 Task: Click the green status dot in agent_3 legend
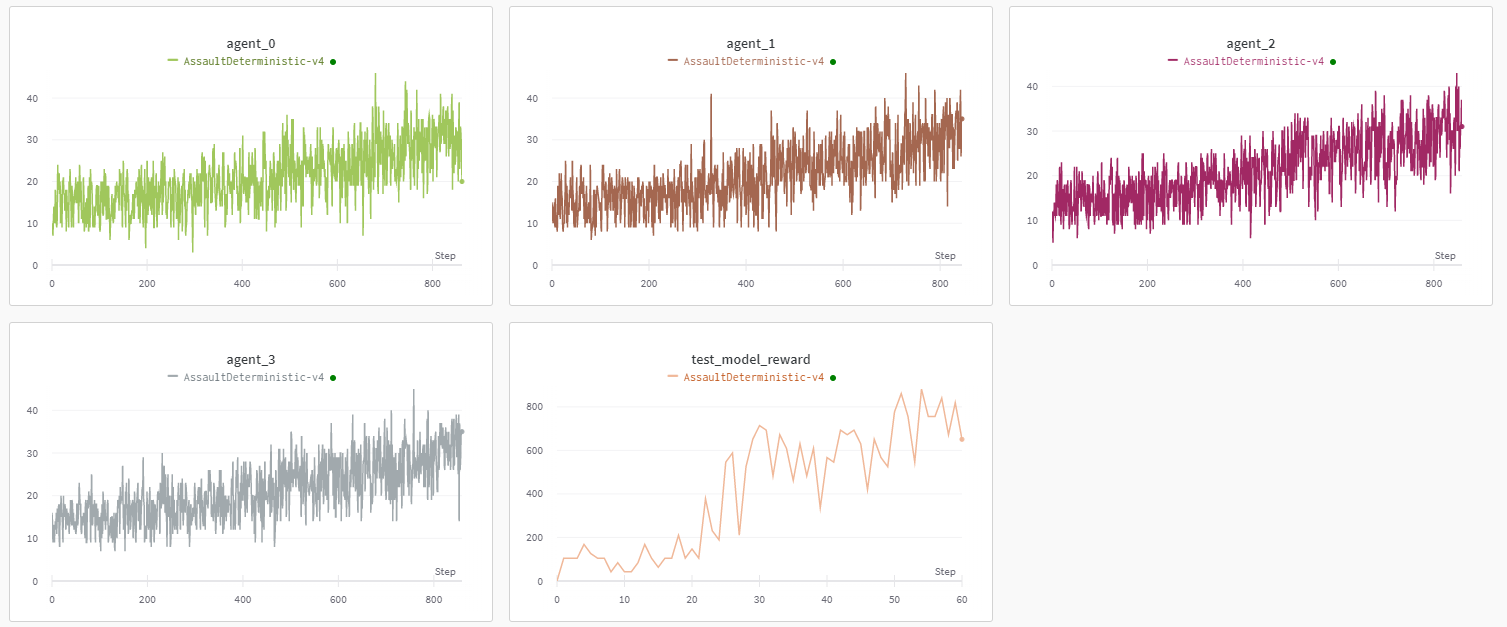click(333, 378)
